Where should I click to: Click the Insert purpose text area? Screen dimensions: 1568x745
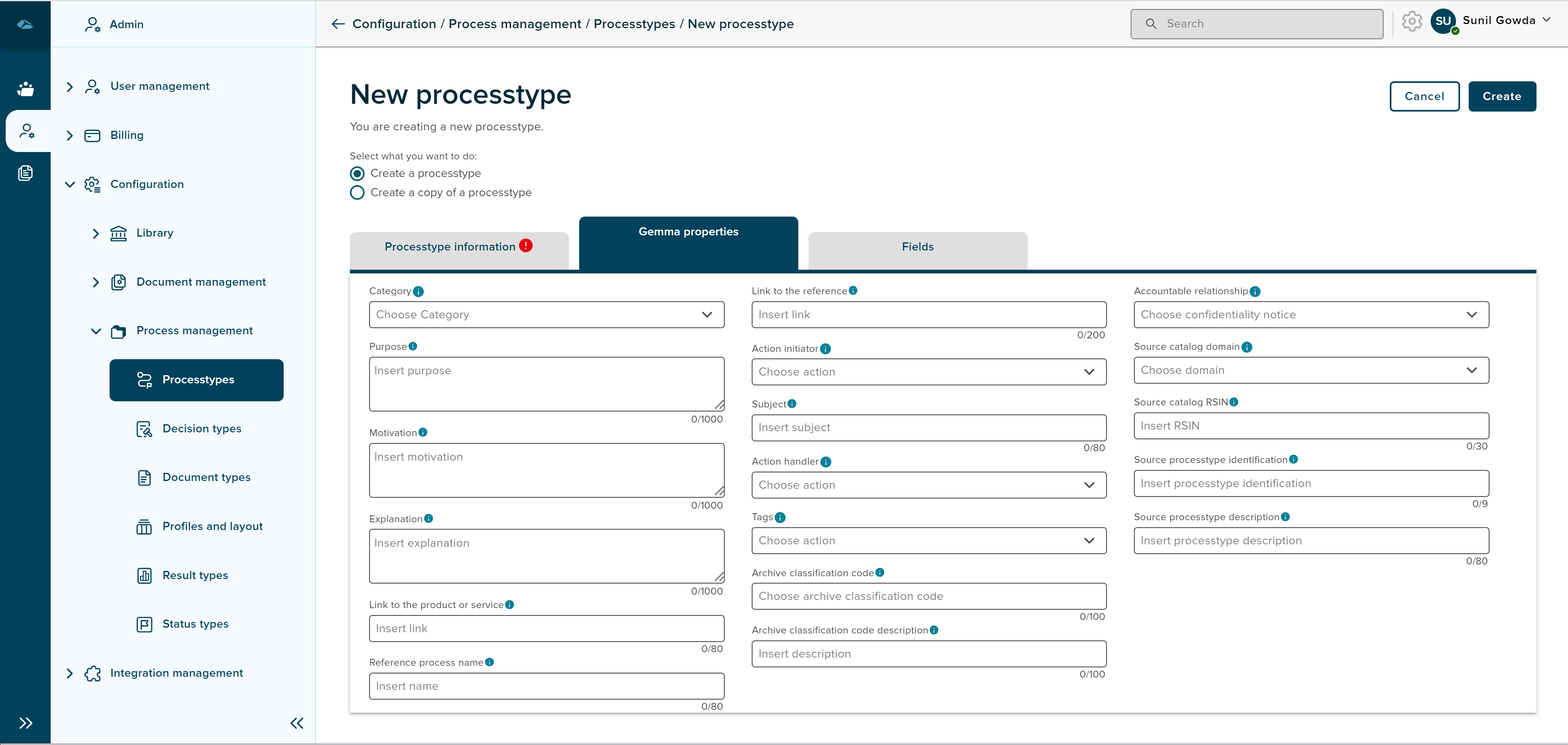pos(546,383)
